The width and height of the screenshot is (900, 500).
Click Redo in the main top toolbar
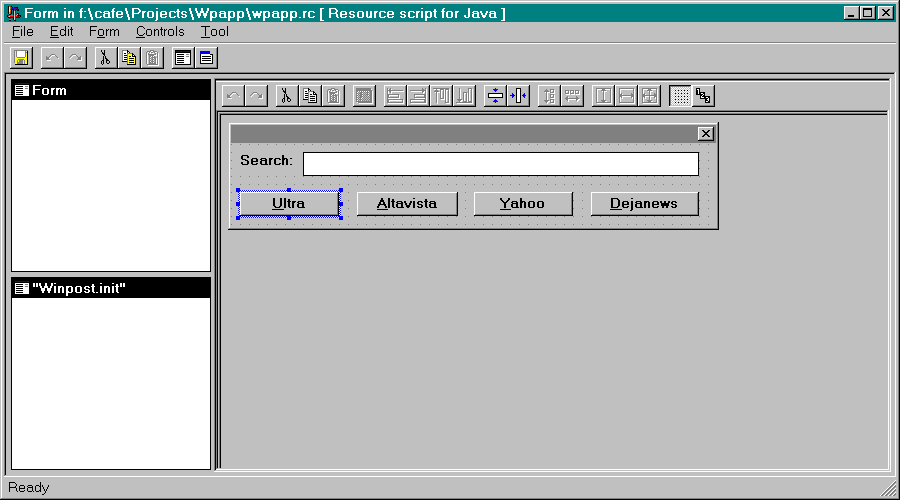[75, 58]
